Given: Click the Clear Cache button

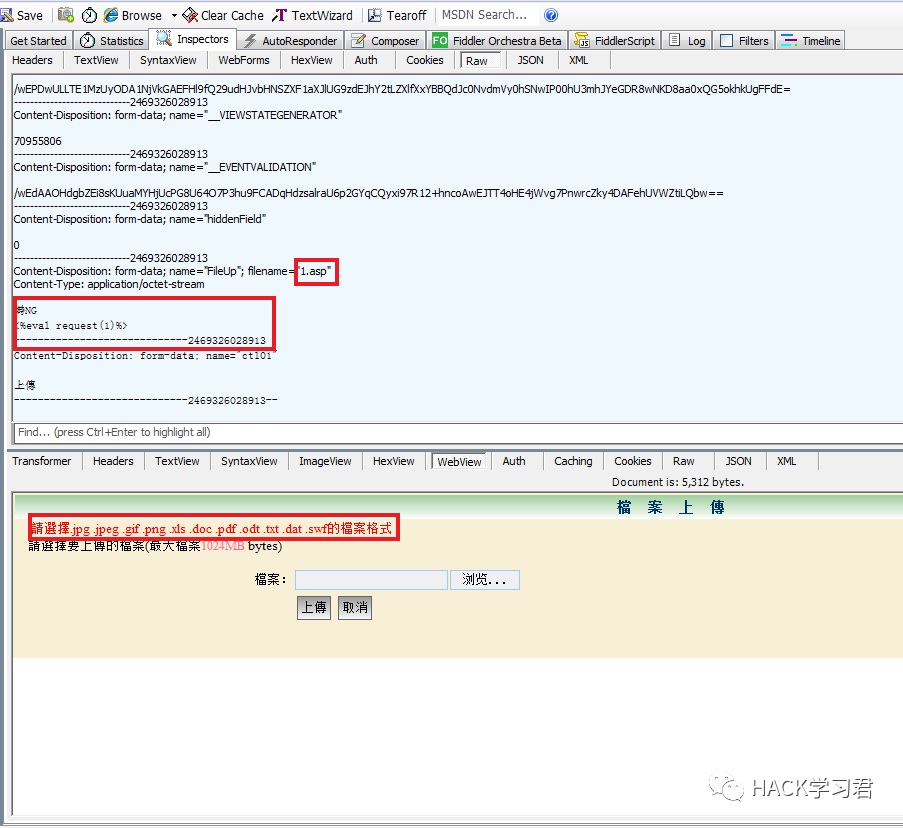Looking at the screenshot, I should click(223, 16).
